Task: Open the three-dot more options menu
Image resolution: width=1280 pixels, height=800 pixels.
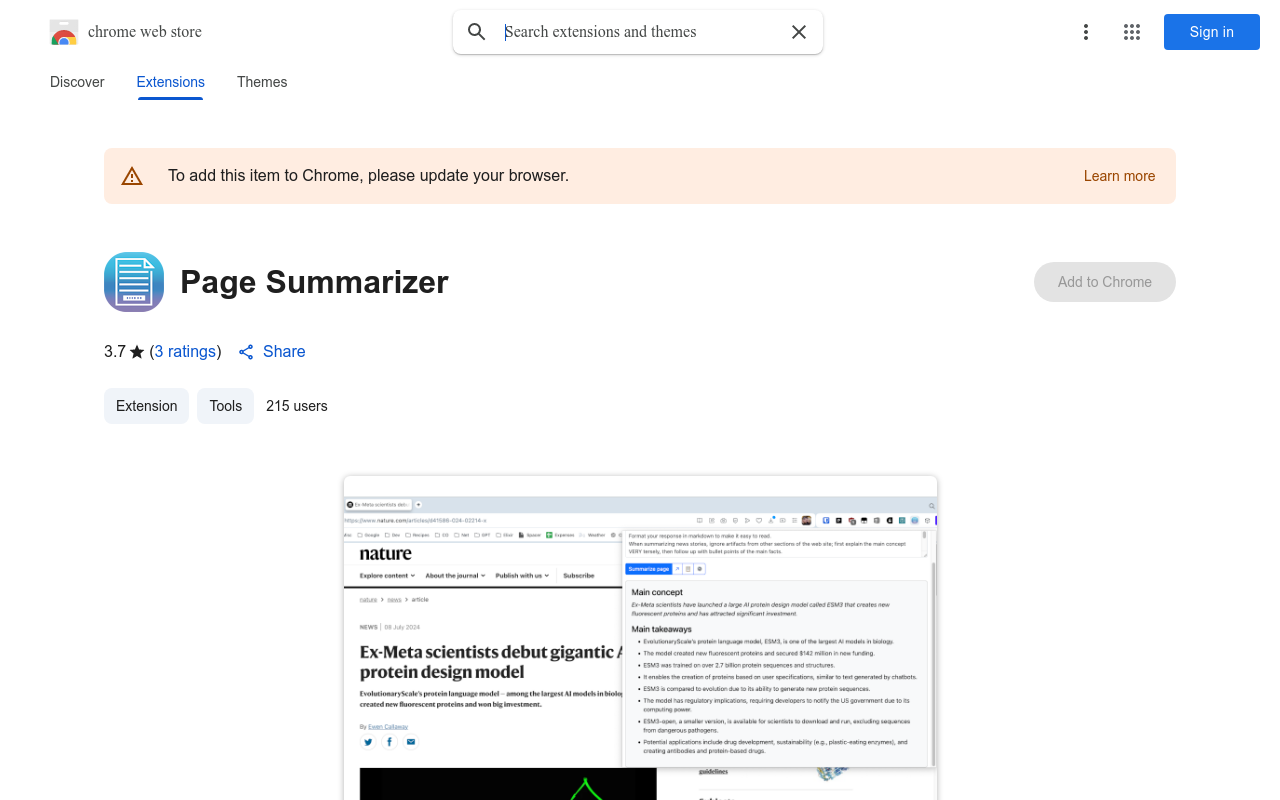Action: tap(1086, 32)
